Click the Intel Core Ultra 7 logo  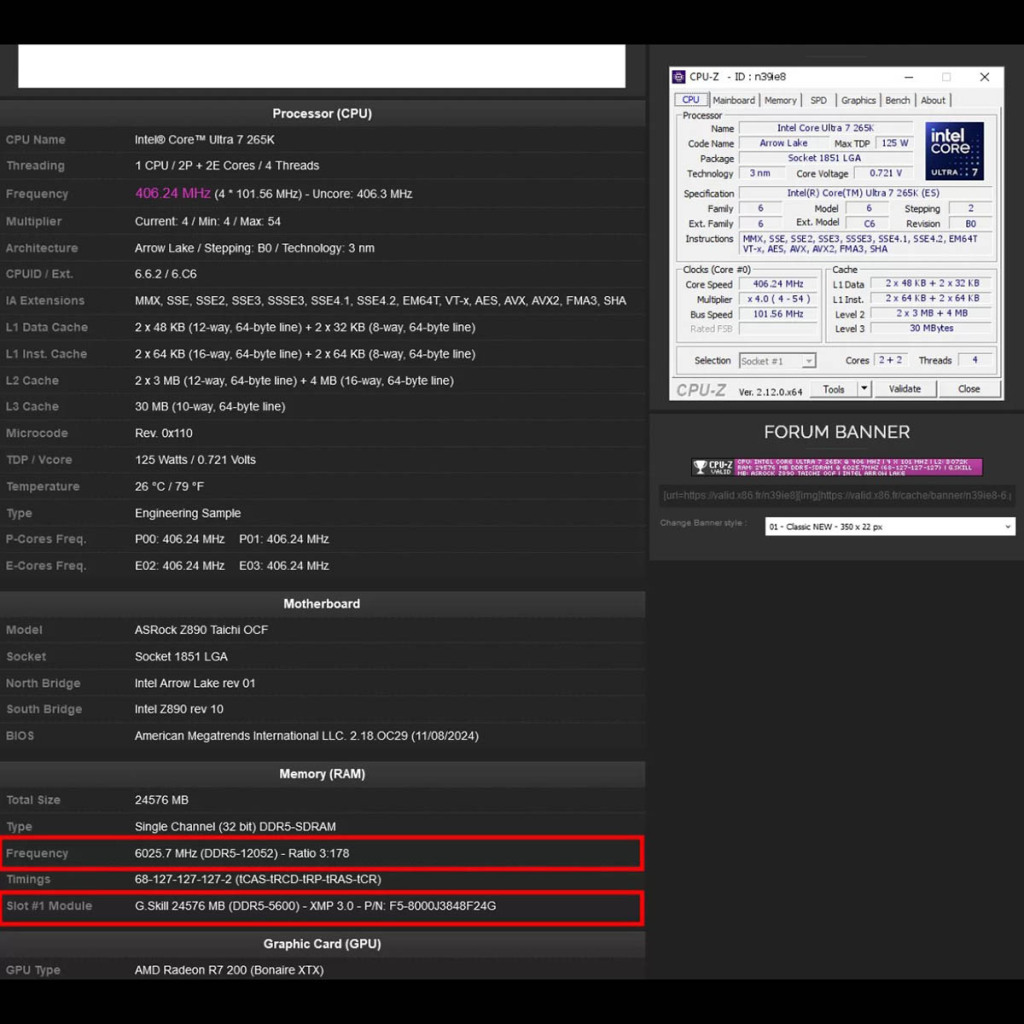click(x=954, y=151)
